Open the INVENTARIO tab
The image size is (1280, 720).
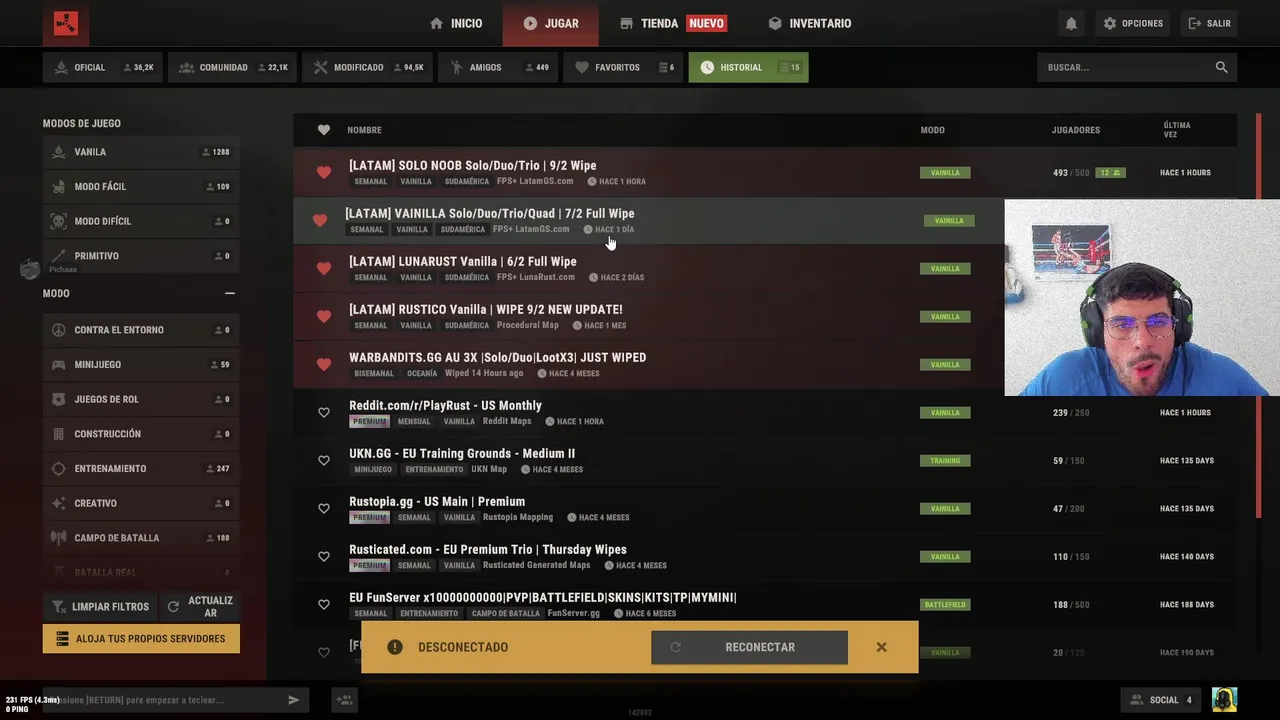pos(810,23)
